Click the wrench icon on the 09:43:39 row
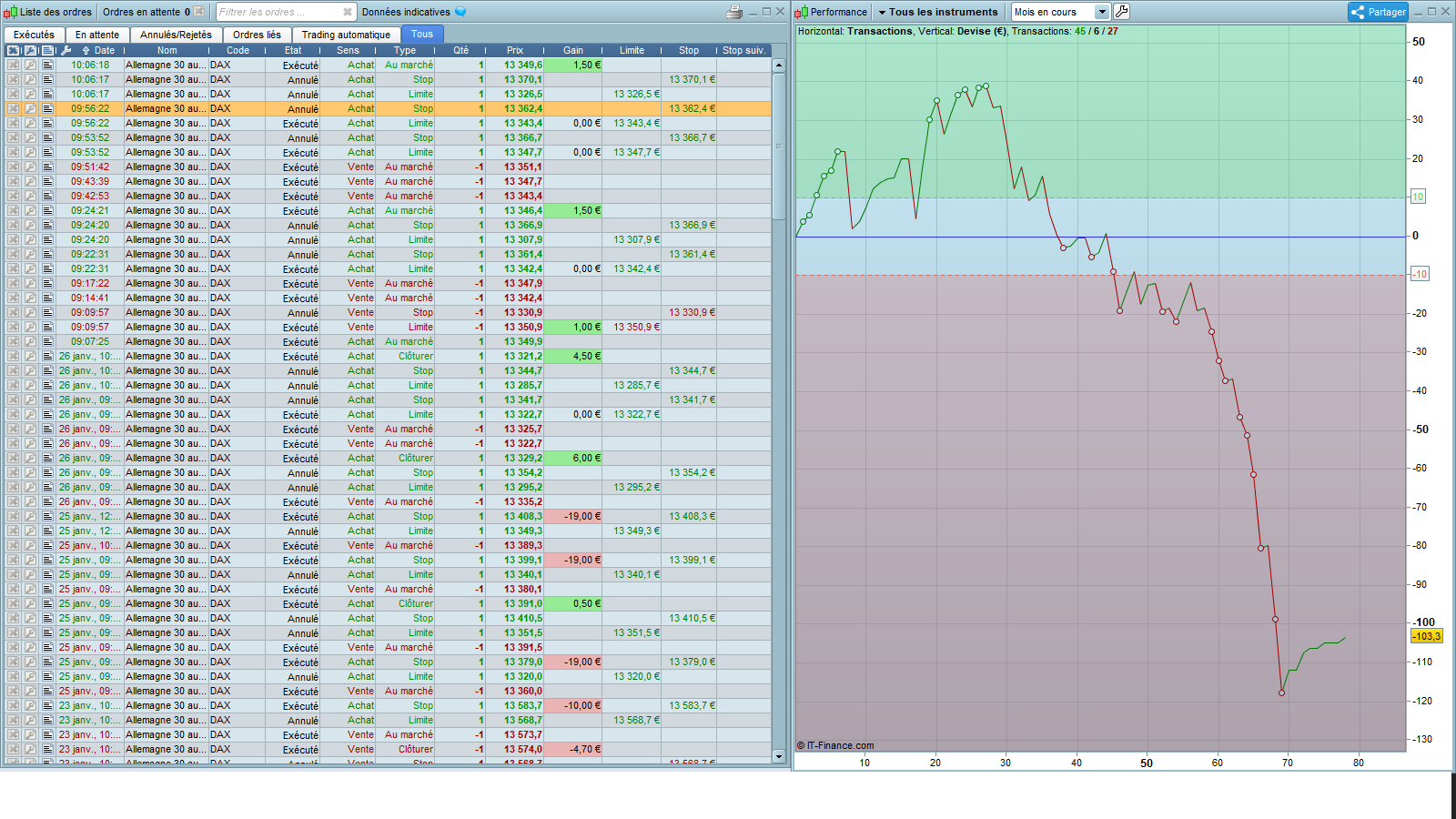 coord(30,181)
